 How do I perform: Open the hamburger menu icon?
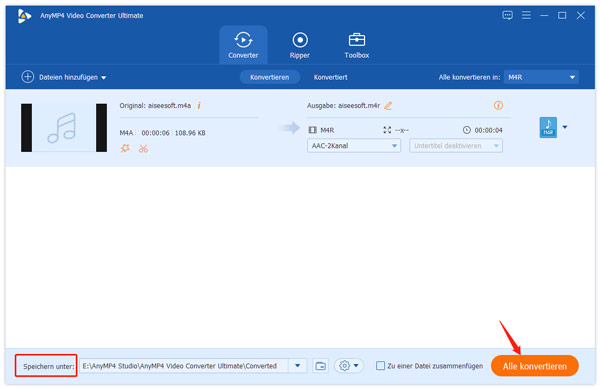526,15
